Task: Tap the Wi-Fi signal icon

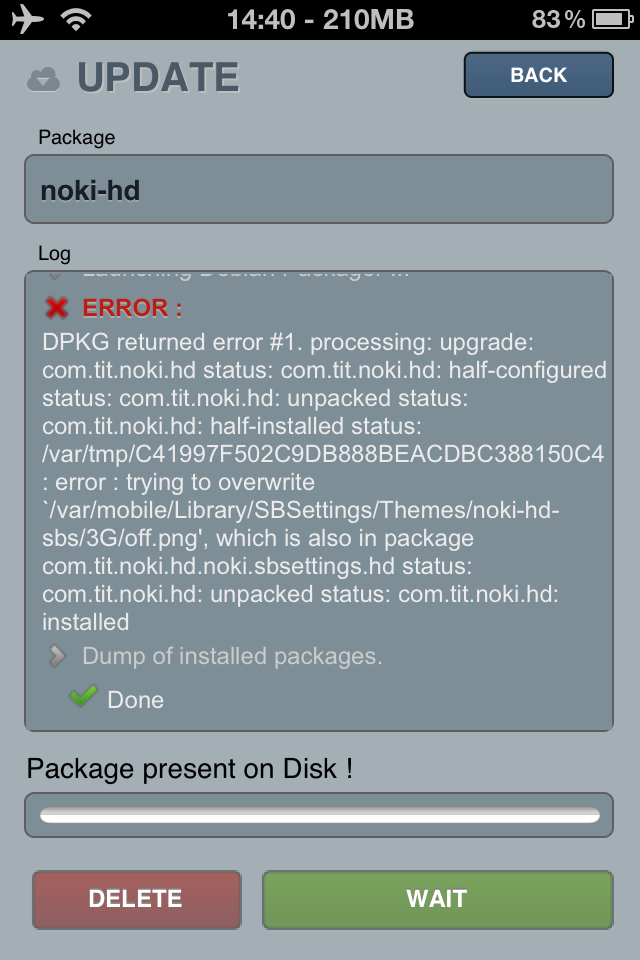Action: click(x=74, y=19)
